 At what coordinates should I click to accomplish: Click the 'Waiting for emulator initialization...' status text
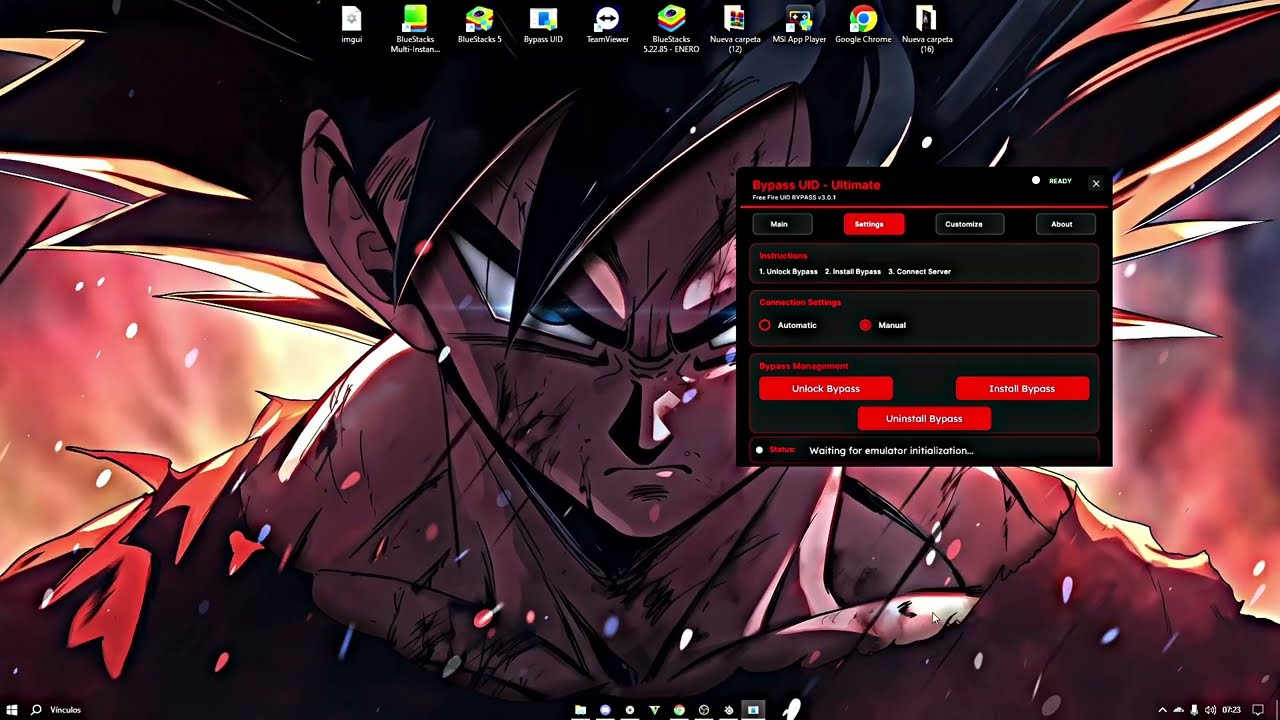coord(891,450)
